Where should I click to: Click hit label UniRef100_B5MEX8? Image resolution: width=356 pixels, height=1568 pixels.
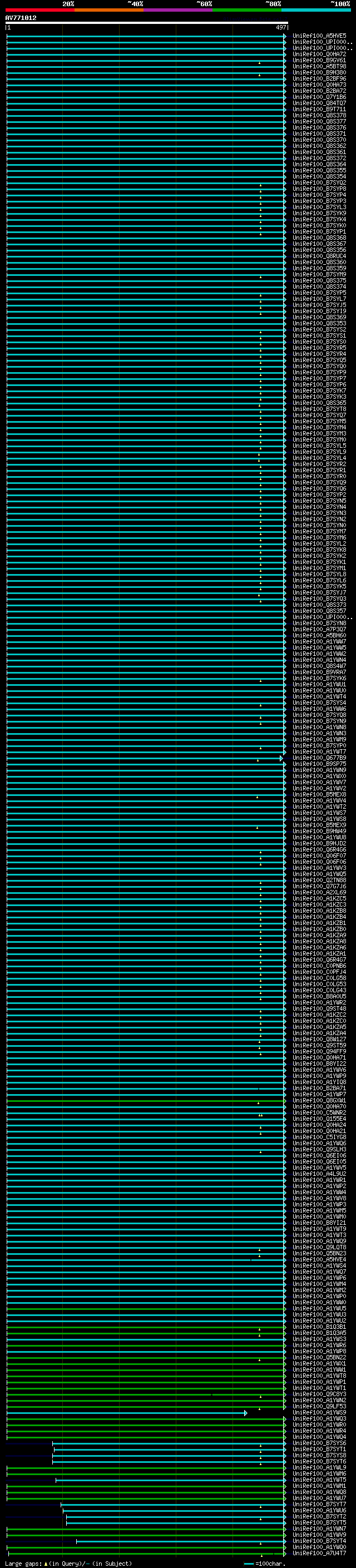tap(319, 794)
